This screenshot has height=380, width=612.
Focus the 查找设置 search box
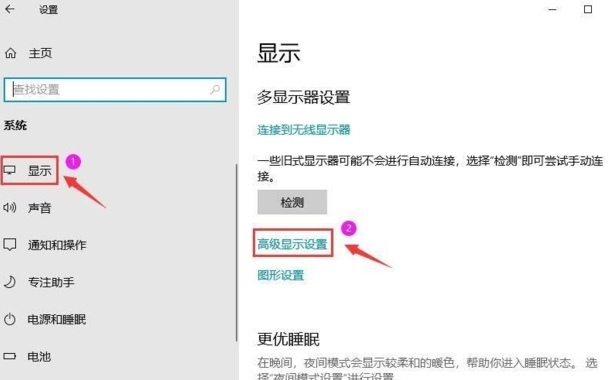(115, 90)
